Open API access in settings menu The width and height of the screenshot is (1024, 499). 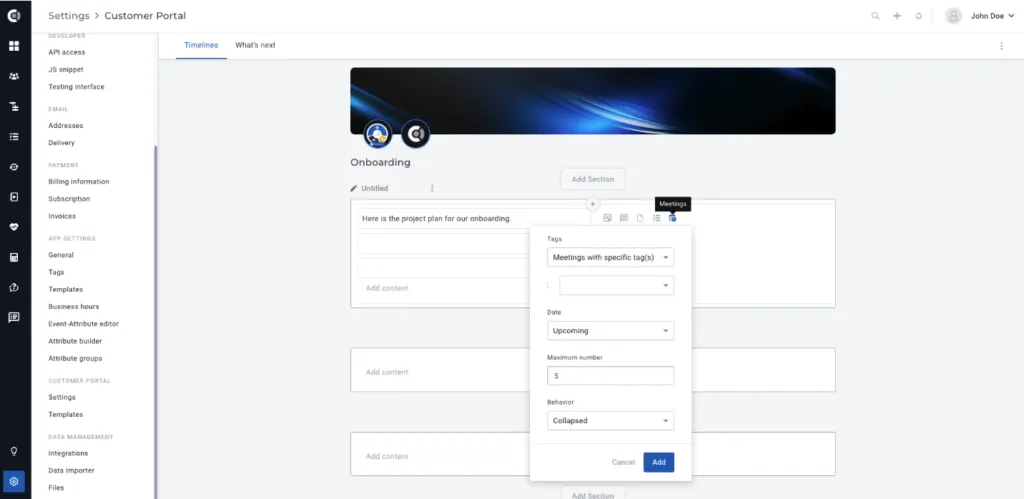click(x=67, y=52)
